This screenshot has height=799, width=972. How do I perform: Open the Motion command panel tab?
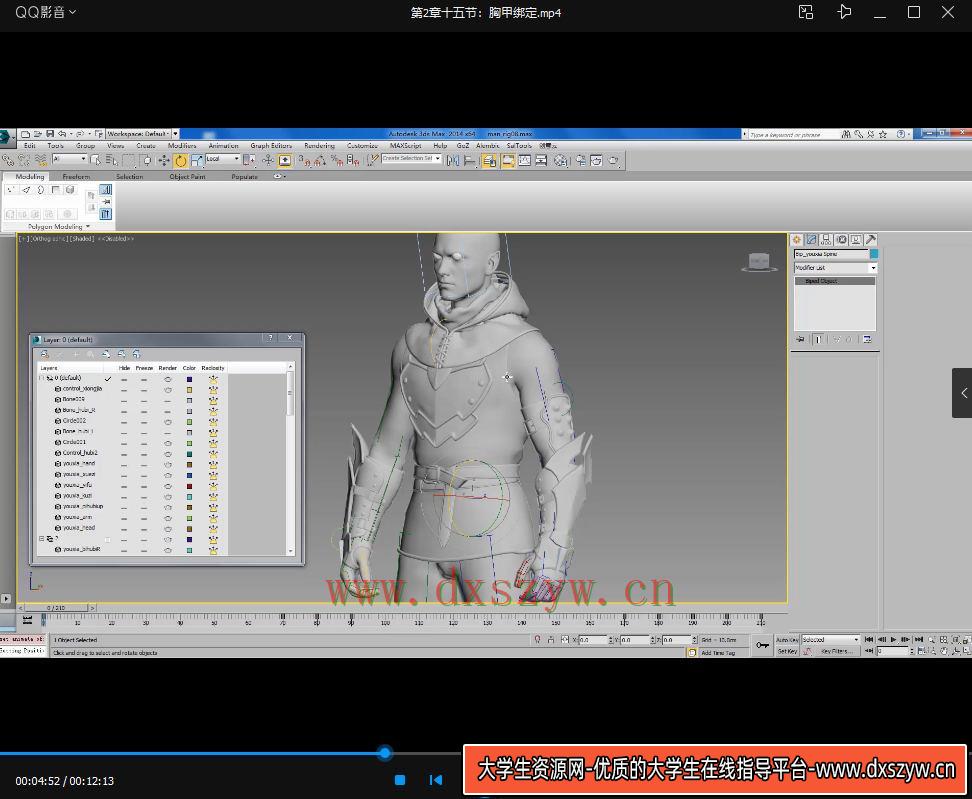(x=841, y=239)
